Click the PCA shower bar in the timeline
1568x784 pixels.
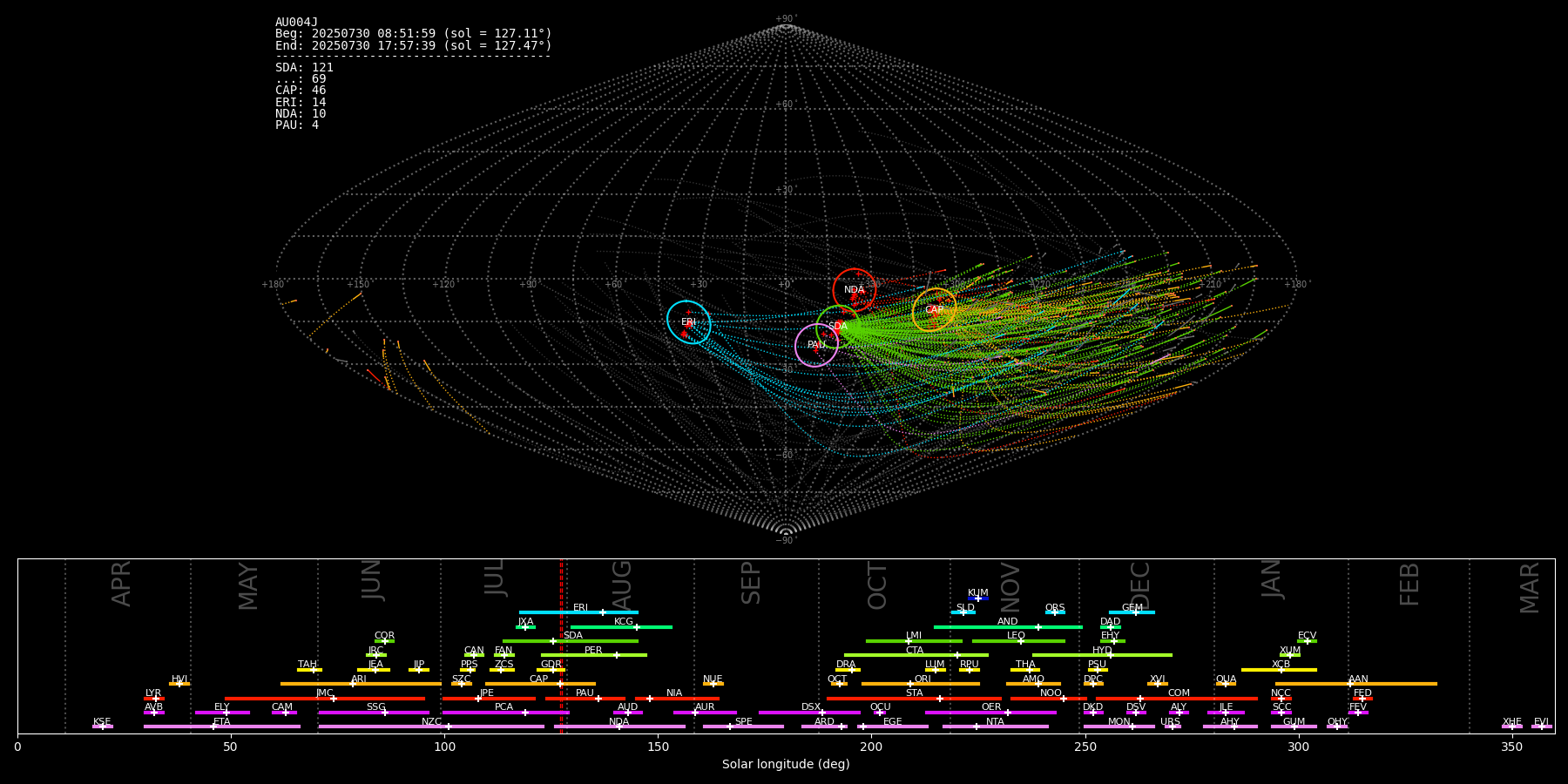[505, 713]
